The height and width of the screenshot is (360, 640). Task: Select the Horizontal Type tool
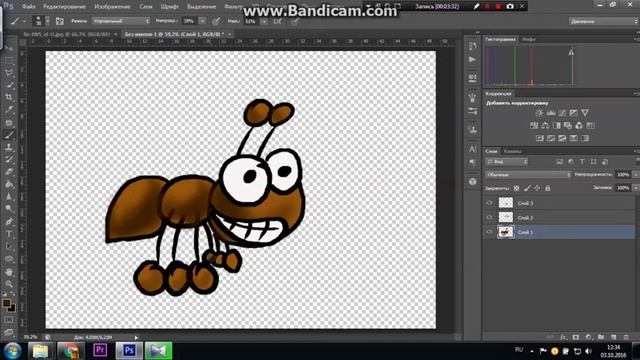pos(9,234)
